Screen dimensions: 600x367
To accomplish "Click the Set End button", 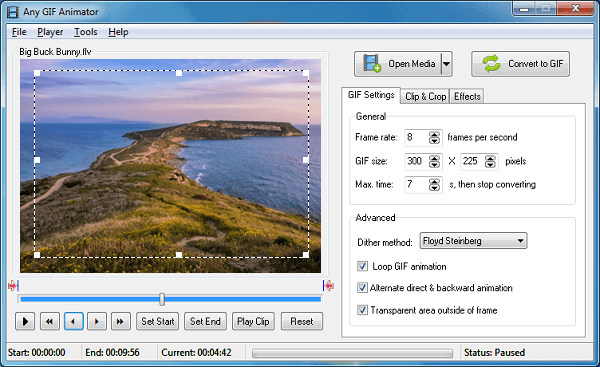I will pyautogui.click(x=205, y=321).
